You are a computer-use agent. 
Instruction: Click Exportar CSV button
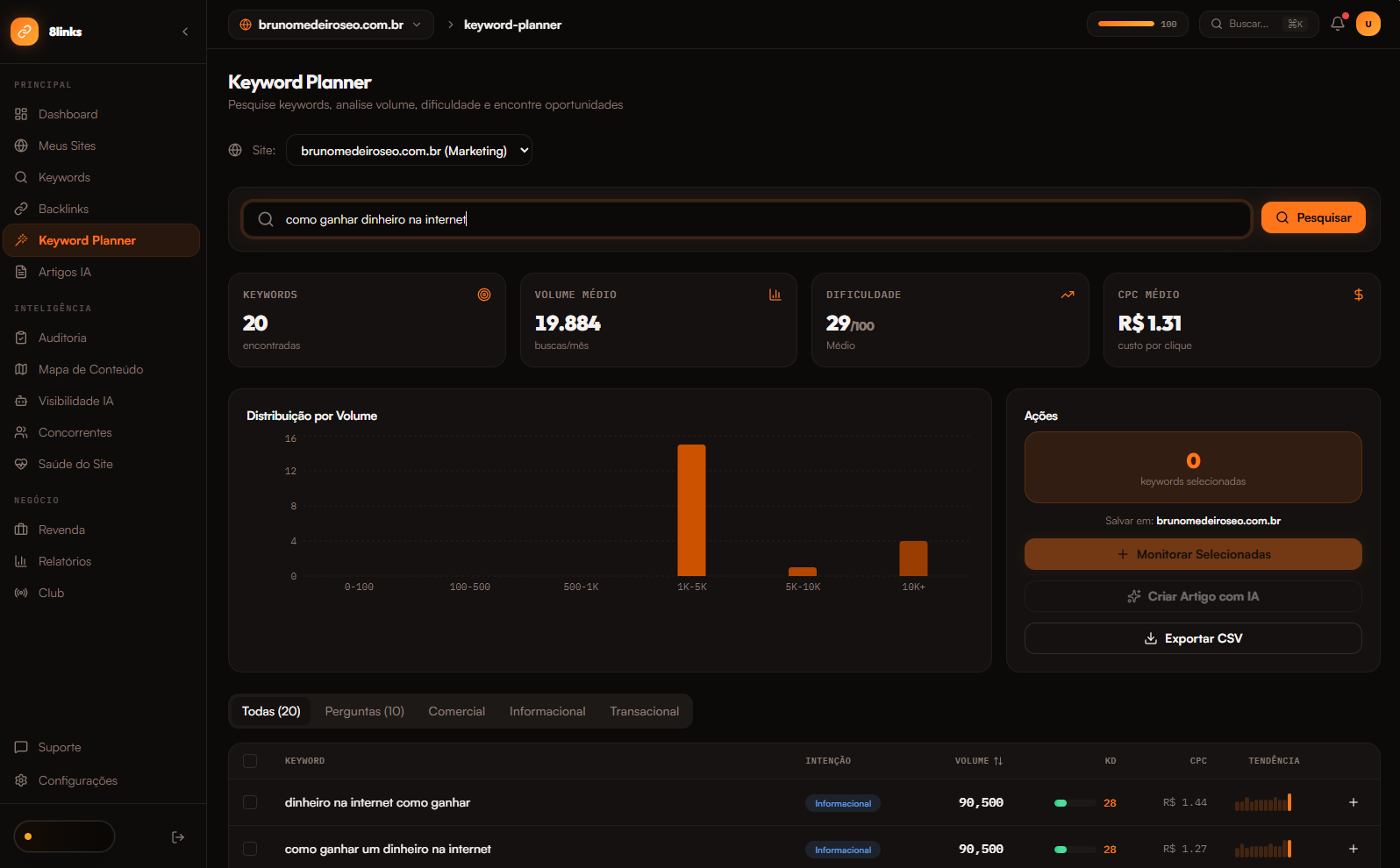(x=1193, y=638)
